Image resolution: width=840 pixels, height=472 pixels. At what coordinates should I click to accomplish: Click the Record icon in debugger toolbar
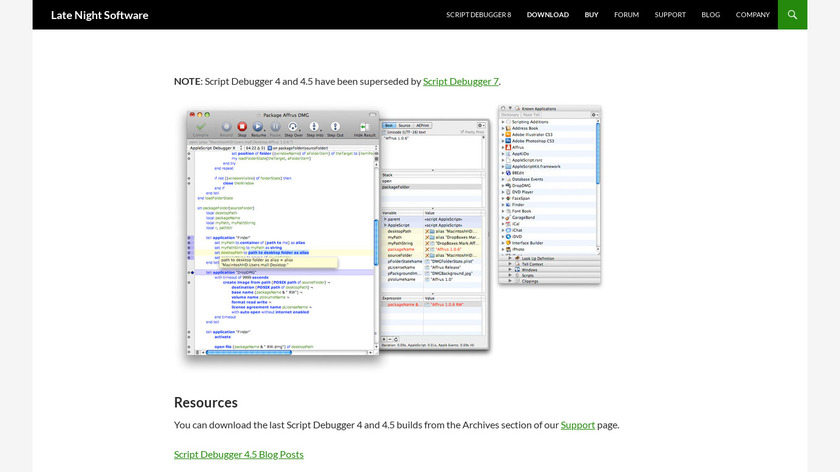[x=226, y=127]
